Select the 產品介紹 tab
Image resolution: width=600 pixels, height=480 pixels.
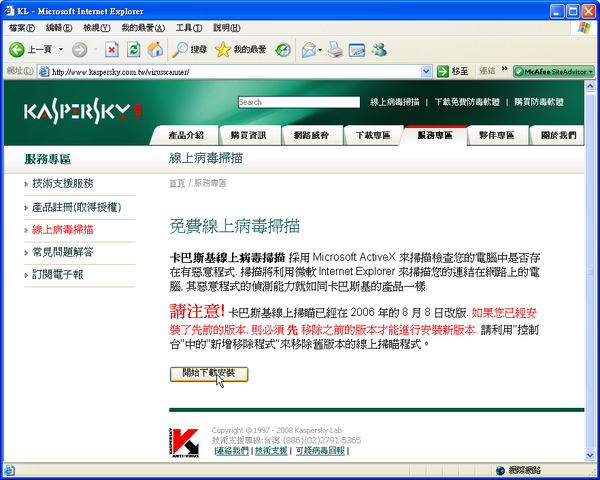[x=186, y=135]
